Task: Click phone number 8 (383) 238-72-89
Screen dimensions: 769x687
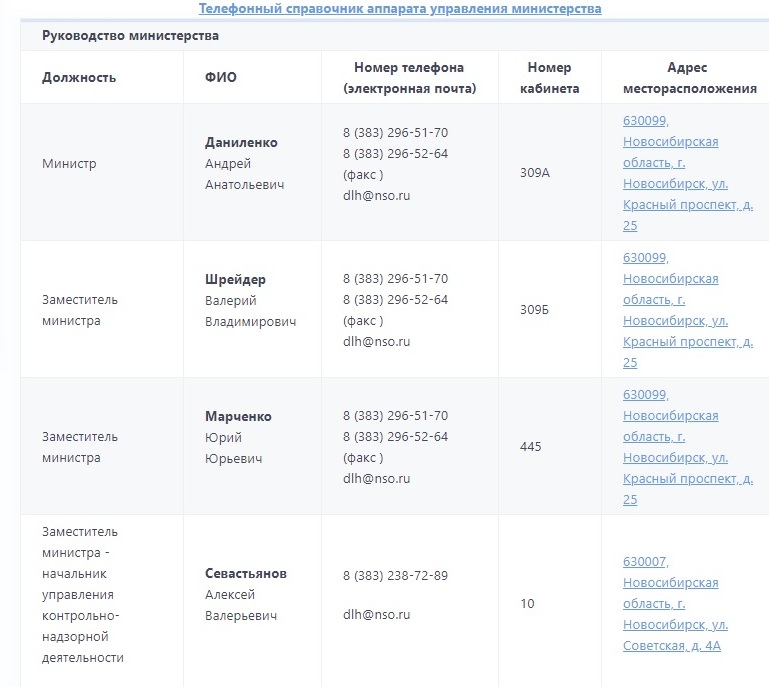Action: (x=395, y=576)
